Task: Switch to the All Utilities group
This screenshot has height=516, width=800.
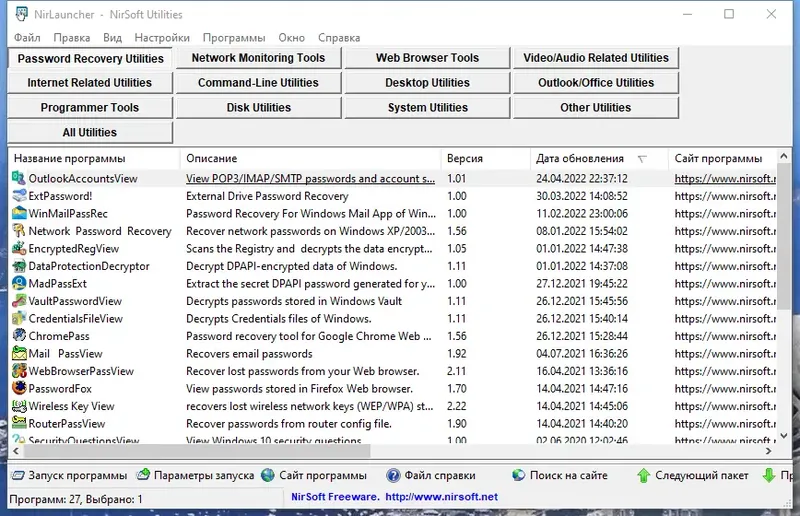Action: [x=90, y=132]
